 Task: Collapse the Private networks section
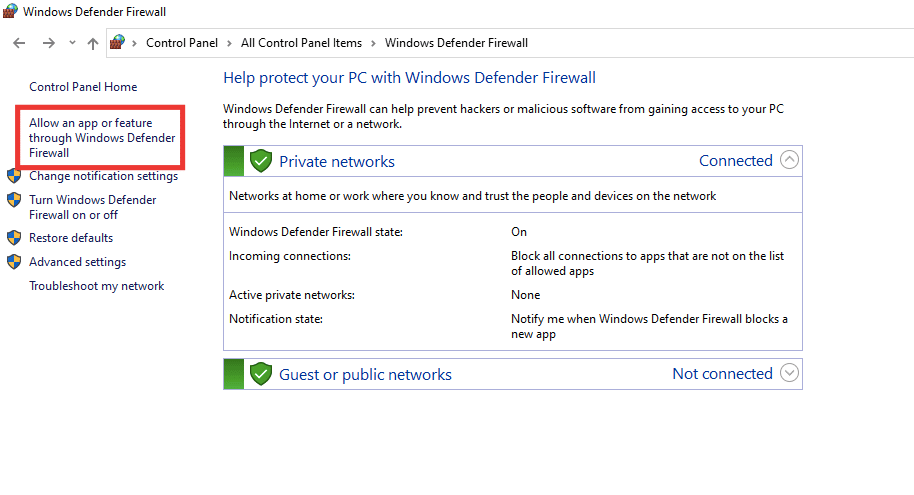(789, 160)
